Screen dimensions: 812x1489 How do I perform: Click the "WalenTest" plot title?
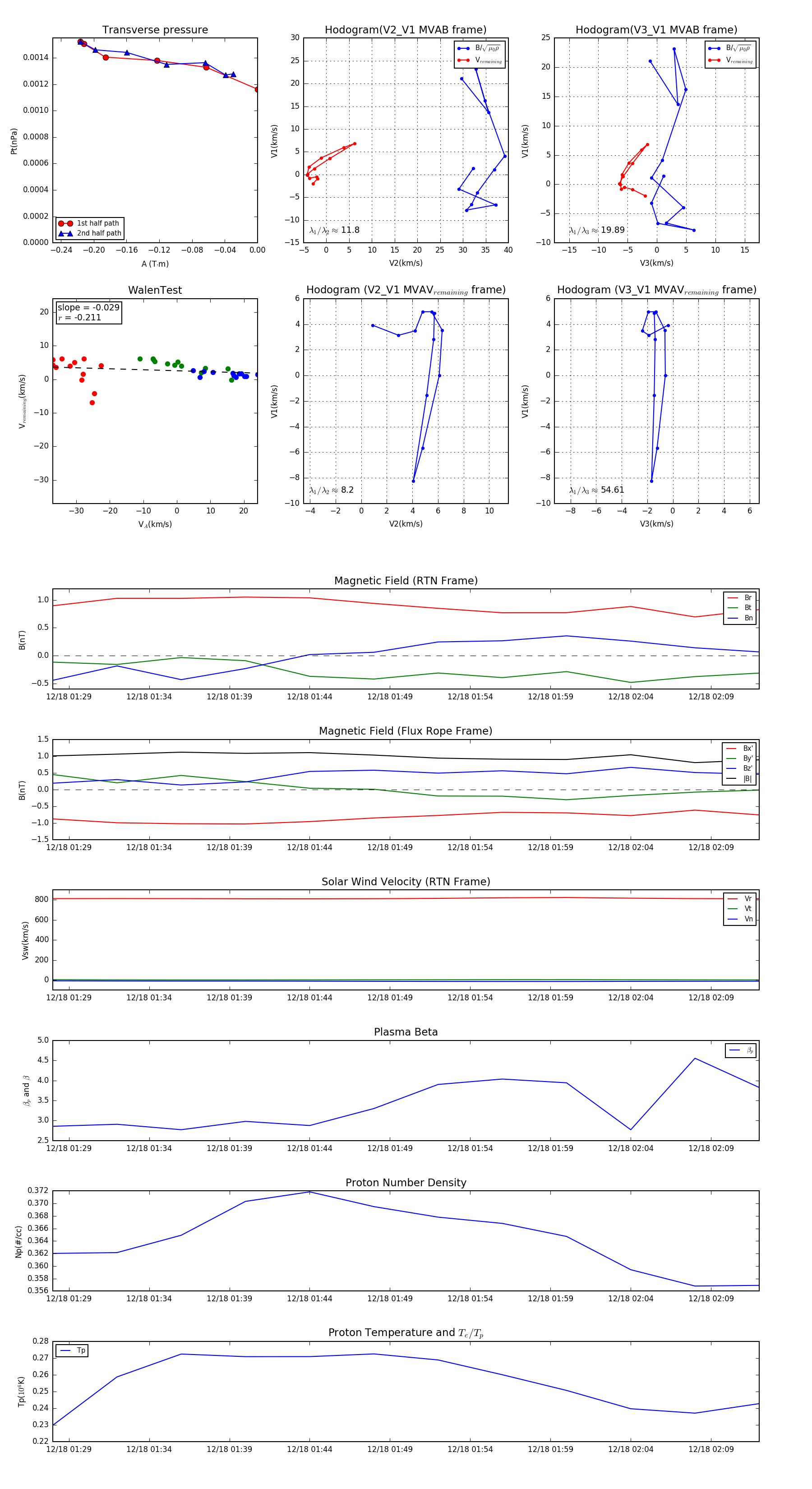(x=155, y=290)
